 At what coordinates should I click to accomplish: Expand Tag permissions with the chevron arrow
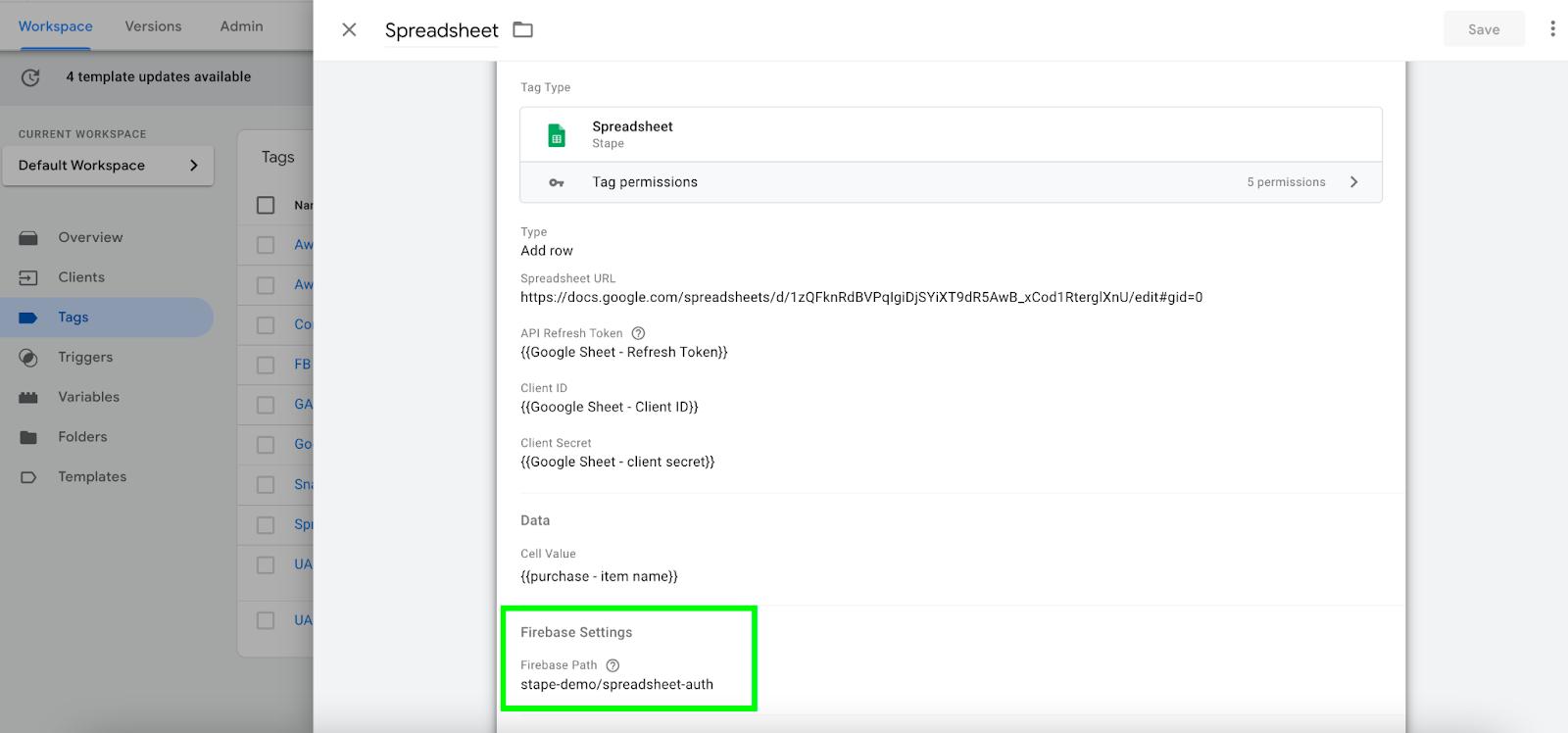tap(1354, 182)
